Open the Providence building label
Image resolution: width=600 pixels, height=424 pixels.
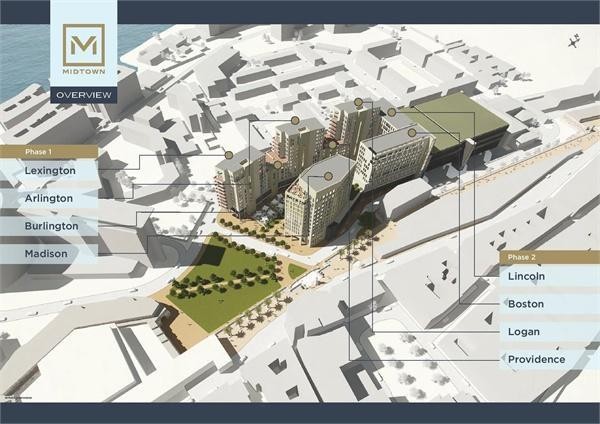click(536, 359)
